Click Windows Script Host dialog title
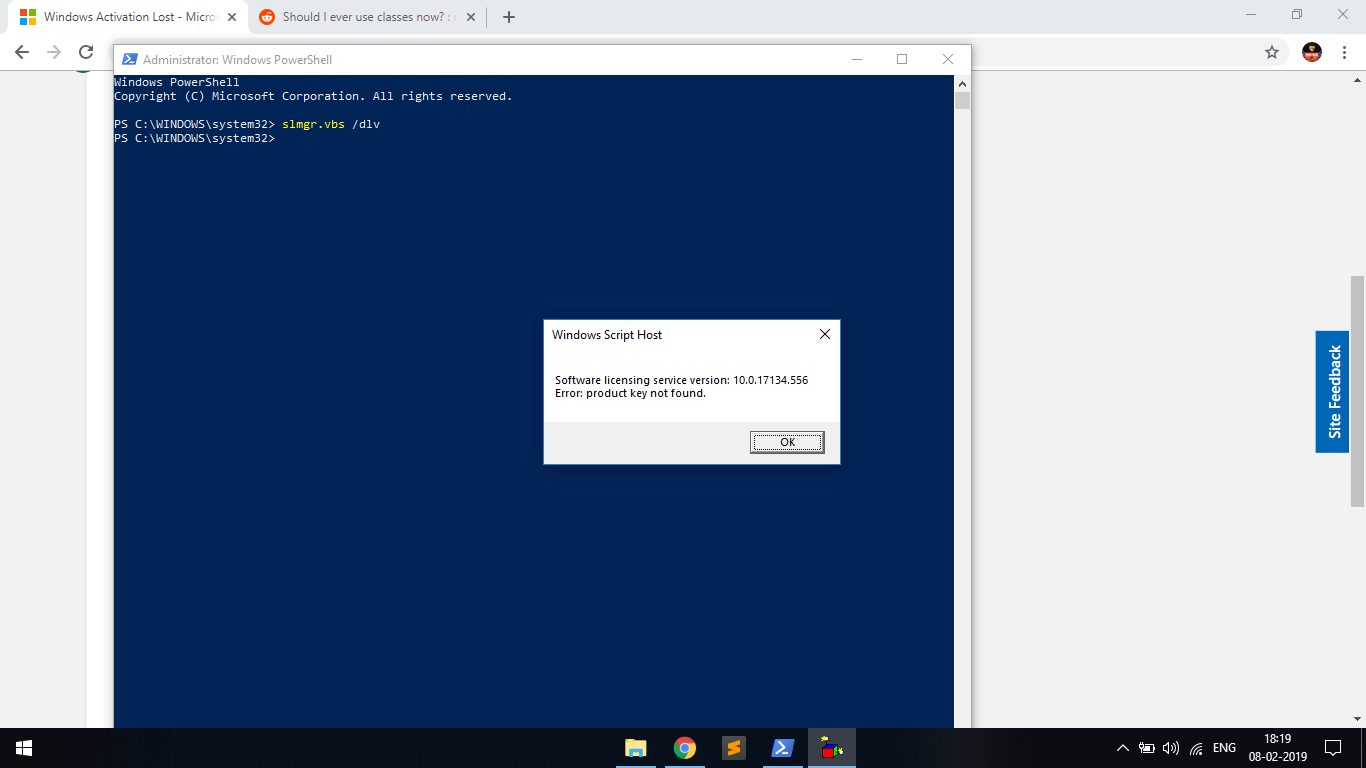This screenshot has height=768, width=1366. click(x=607, y=335)
